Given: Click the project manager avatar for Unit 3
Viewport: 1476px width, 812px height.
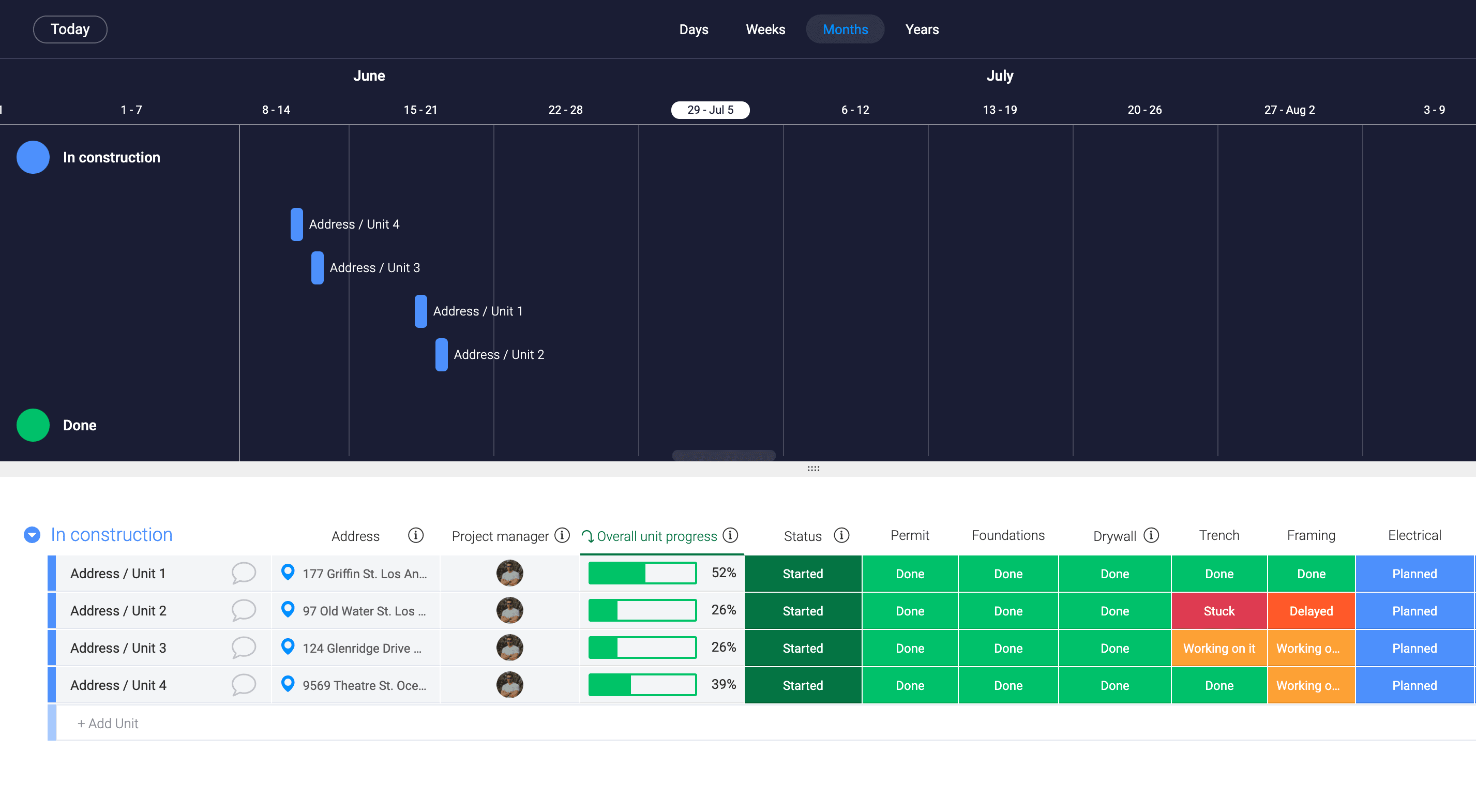Looking at the screenshot, I should (x=509, y=648).
